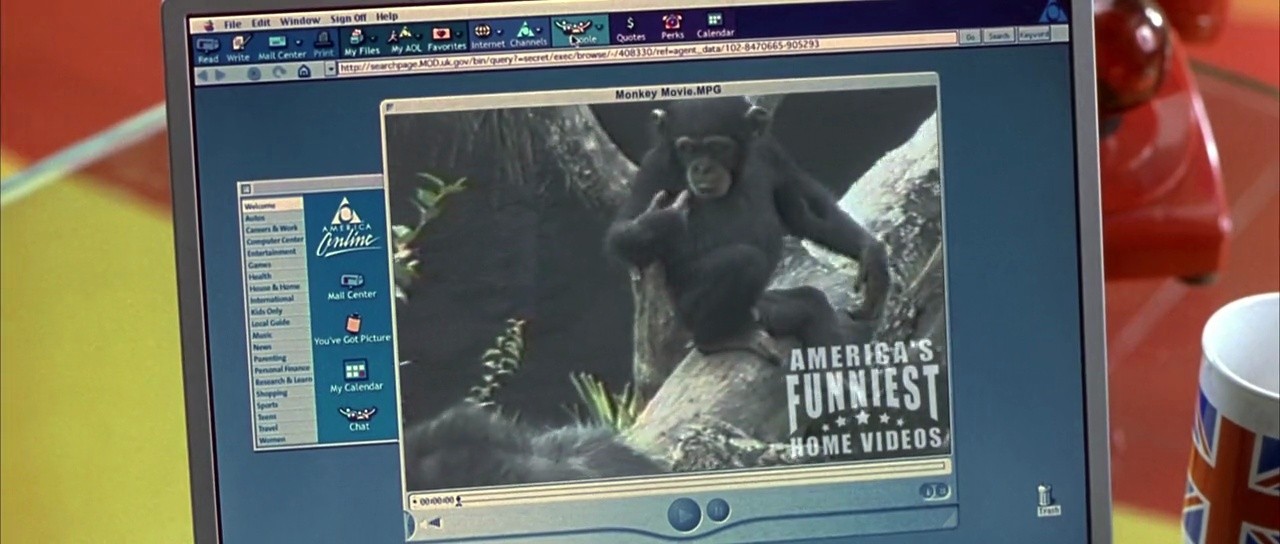Expand the URL history dropdown arrow
1280x544 pixels.
[331, 69]
